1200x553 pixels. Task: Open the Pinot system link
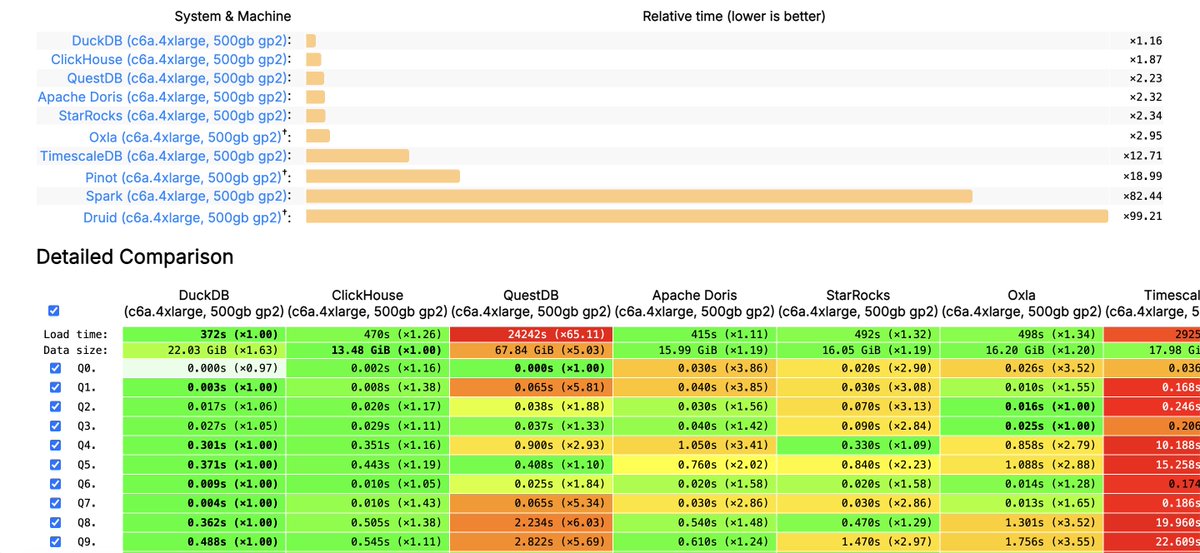coord(184,177)
